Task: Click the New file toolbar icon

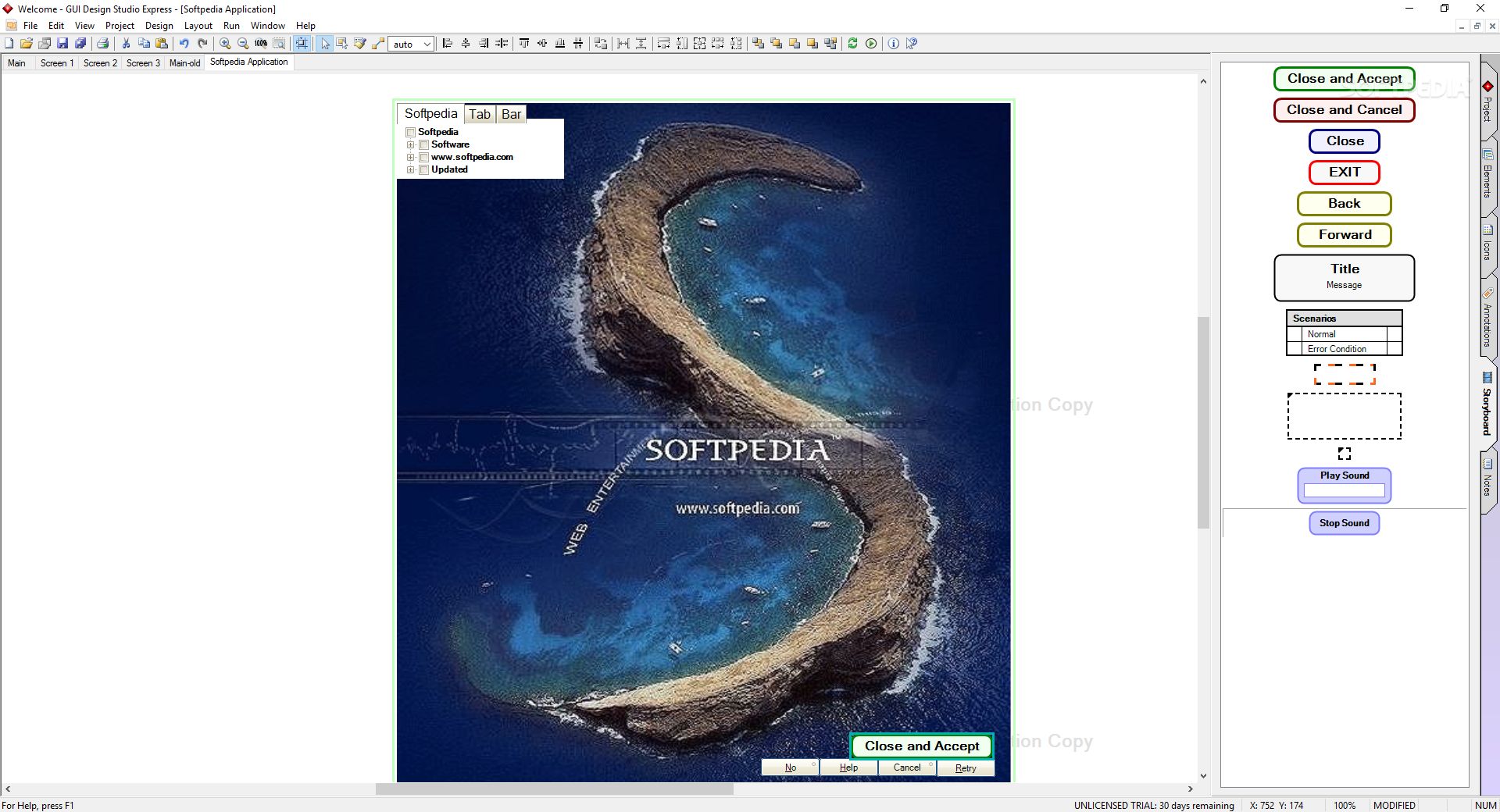Action: [x=9, y=44]
